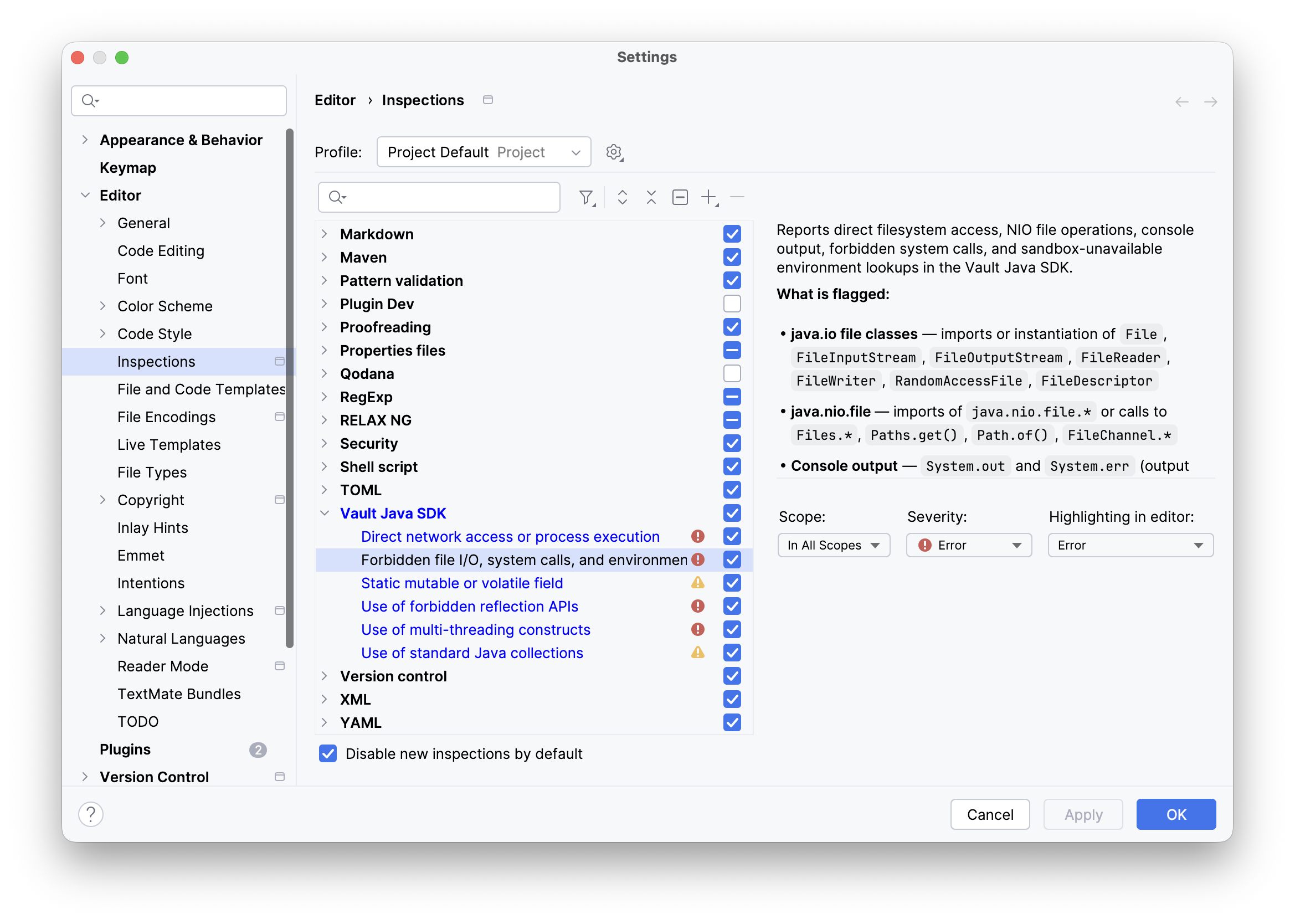Select the YAML inspections group row
The image size is (1295, 924).
[x=533, y=722]
